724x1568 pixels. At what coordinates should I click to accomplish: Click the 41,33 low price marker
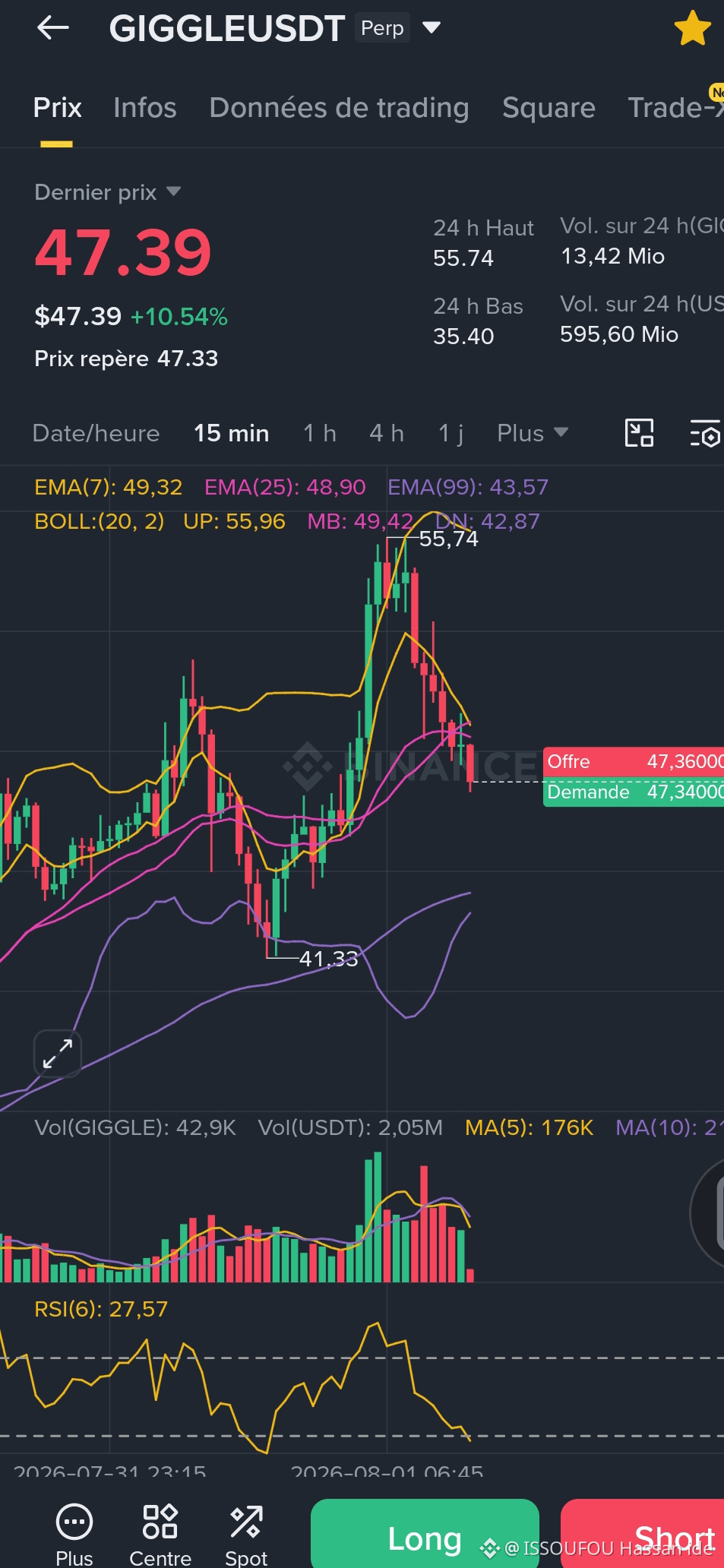[328, 959]
